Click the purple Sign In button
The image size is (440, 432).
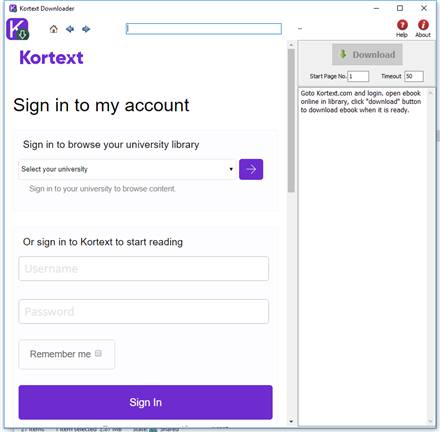pos(145,402)
